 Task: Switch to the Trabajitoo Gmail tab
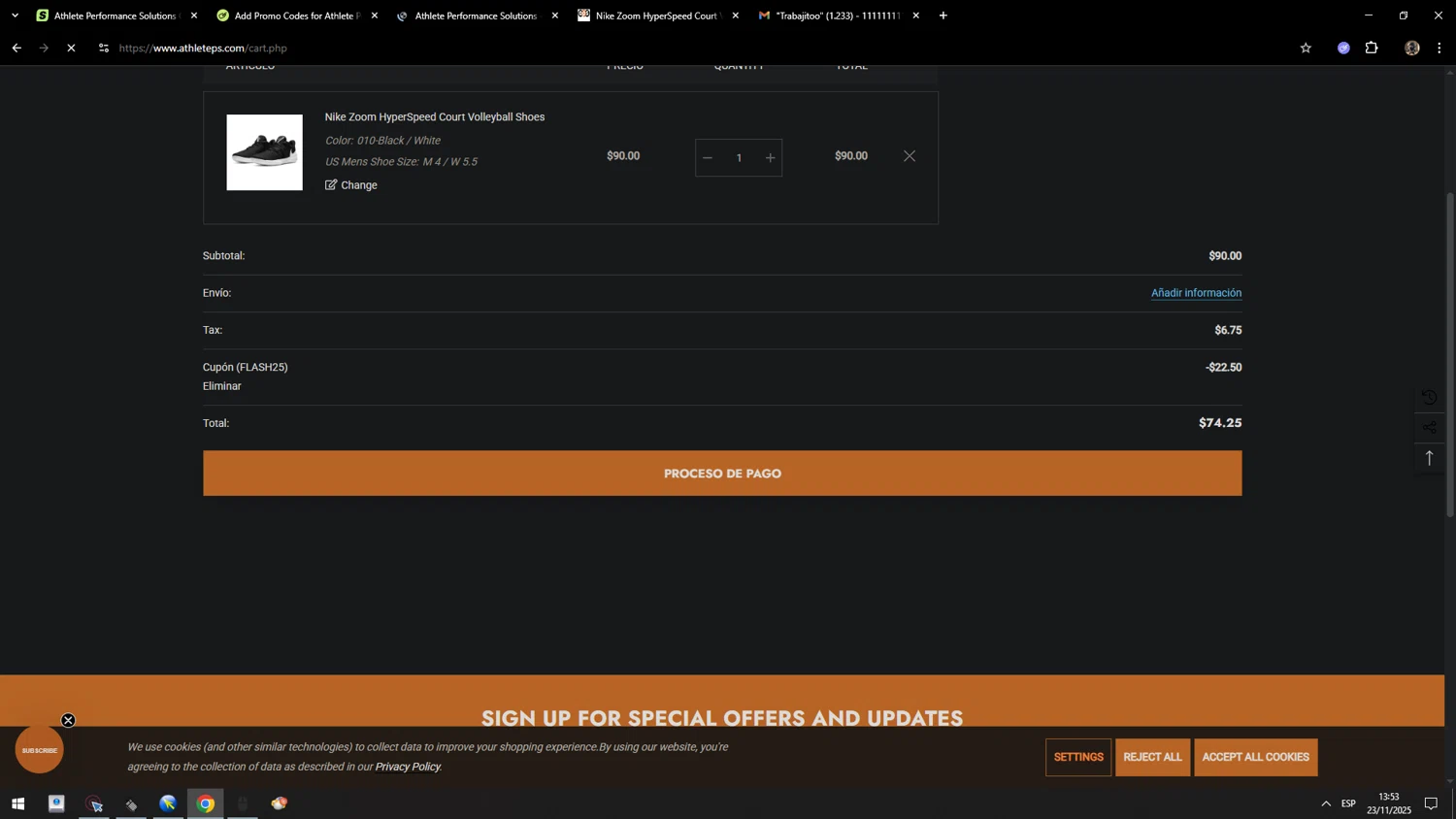[837, 16]
